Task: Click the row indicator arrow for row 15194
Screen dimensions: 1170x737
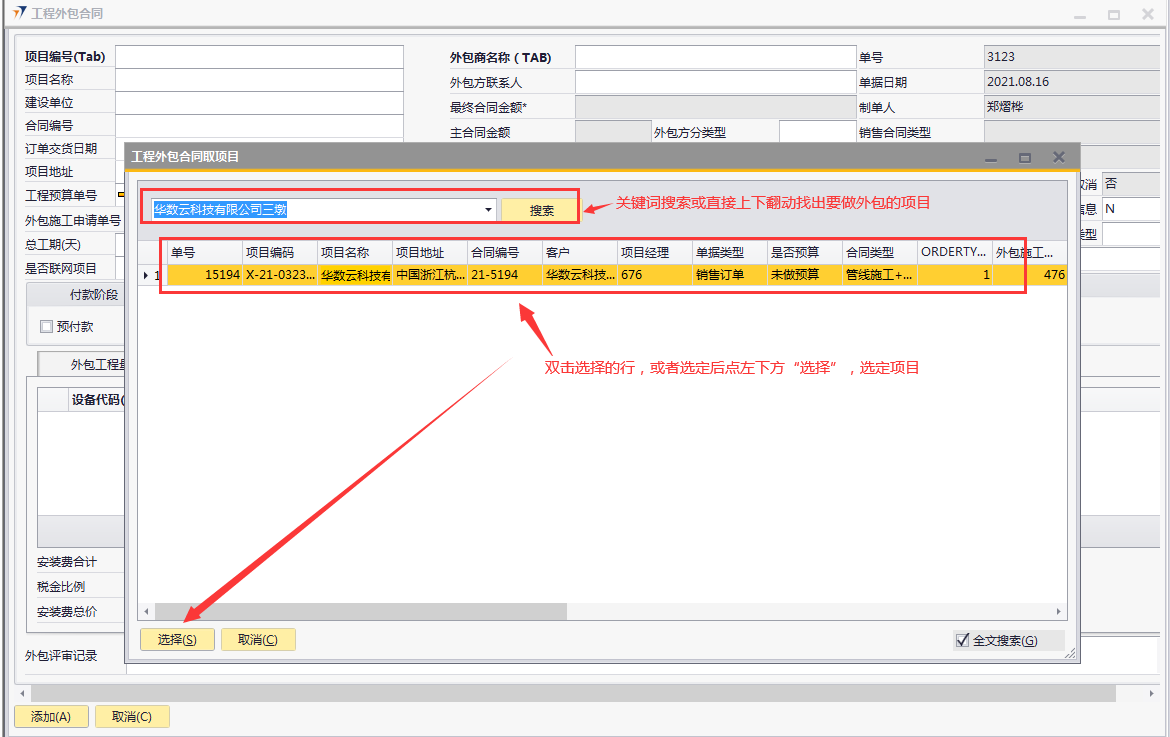Action: pos(146,275)
